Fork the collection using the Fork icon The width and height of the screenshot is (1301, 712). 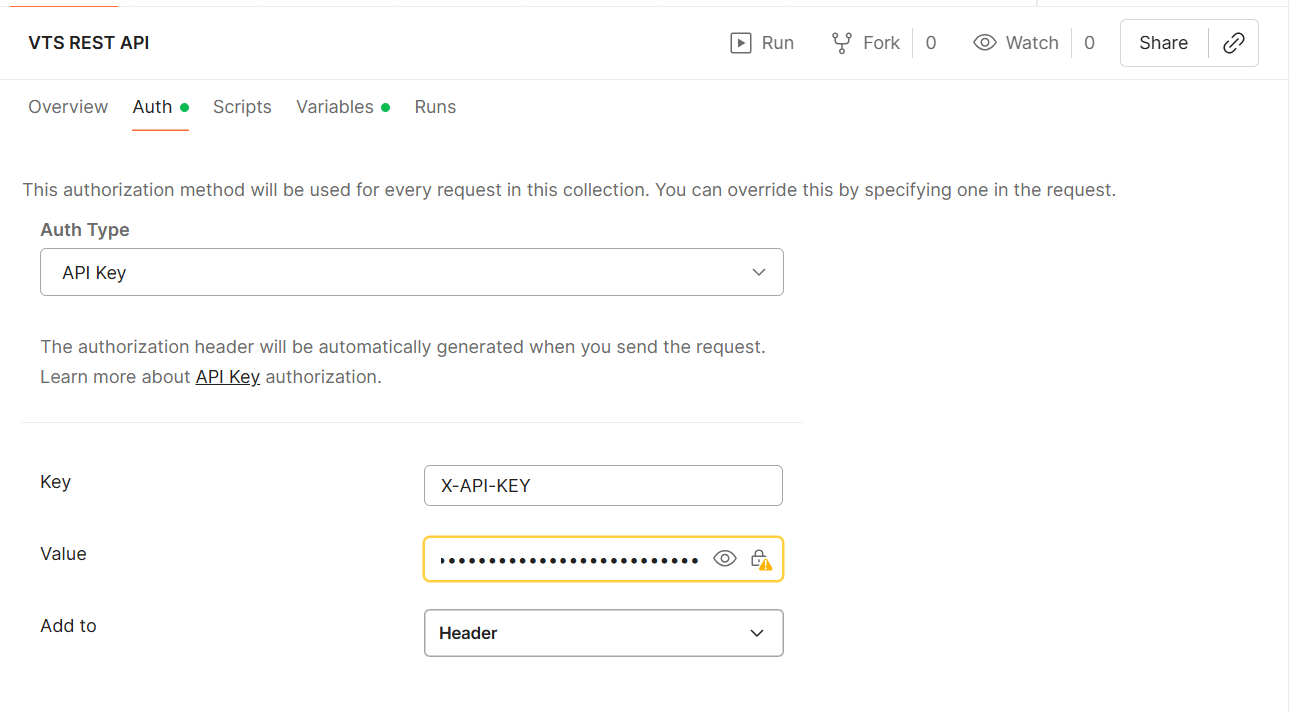pos(842,43)
